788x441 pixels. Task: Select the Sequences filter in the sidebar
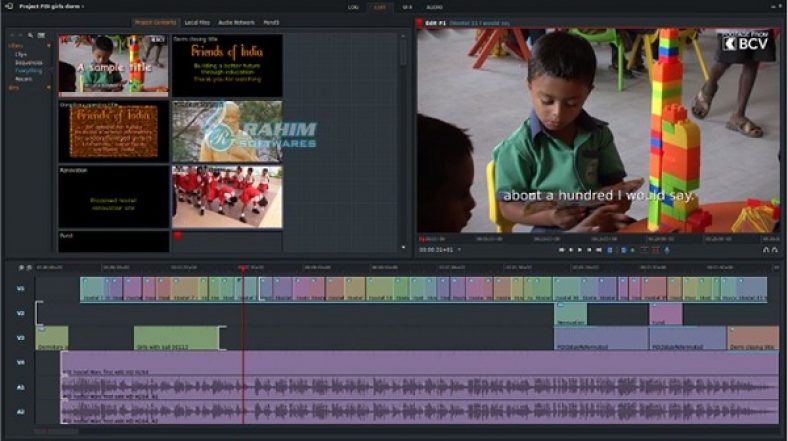(28, 62)
